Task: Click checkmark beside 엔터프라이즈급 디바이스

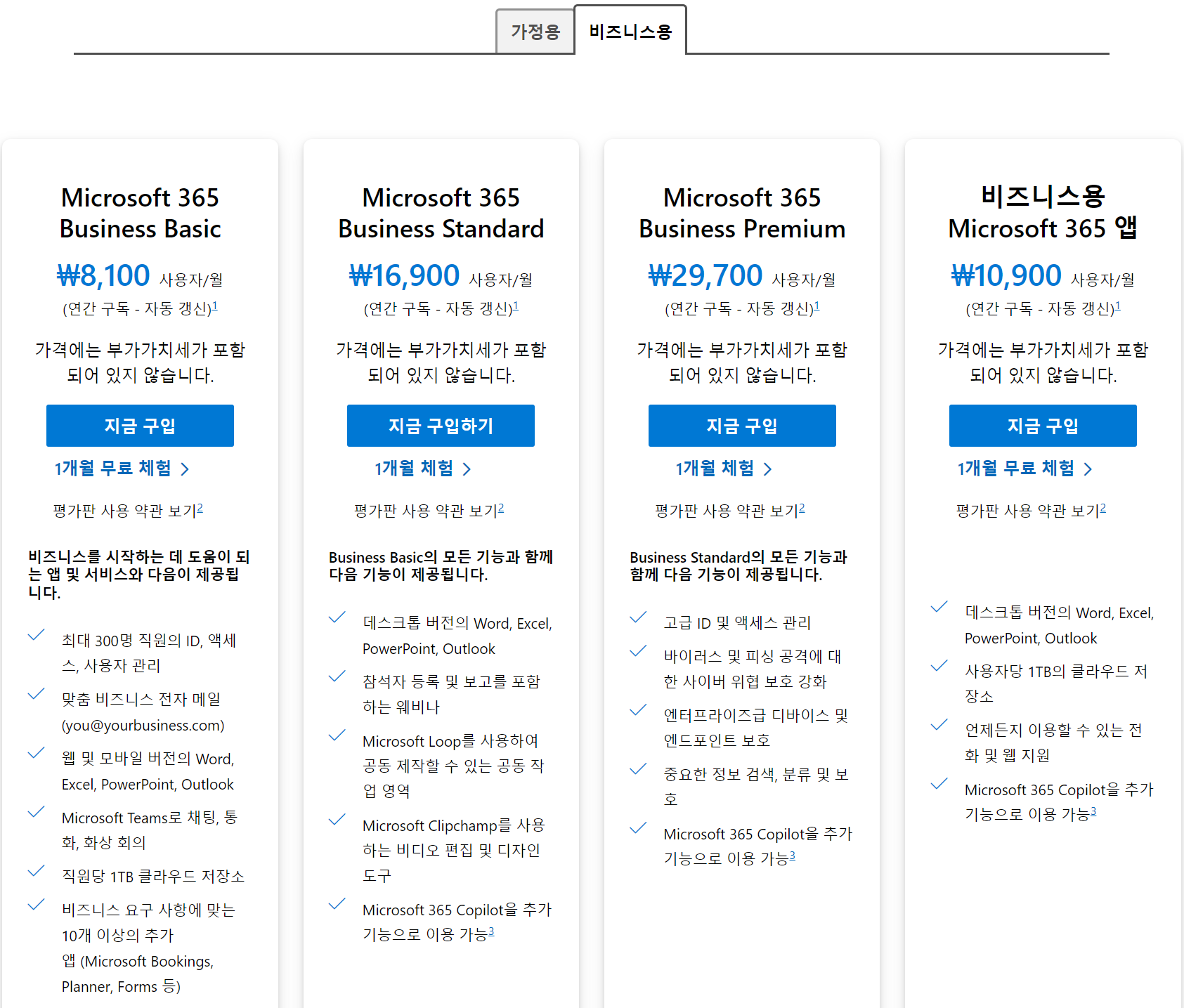Action: pos(638,710)
